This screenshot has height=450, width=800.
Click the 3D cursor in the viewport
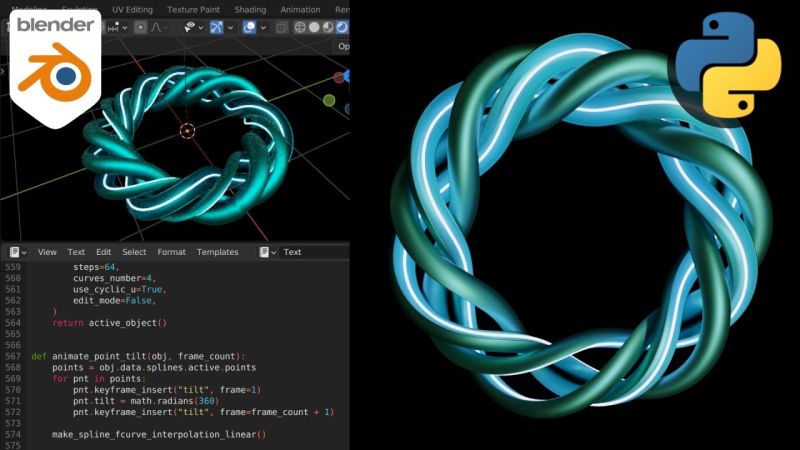click(187, 131)
